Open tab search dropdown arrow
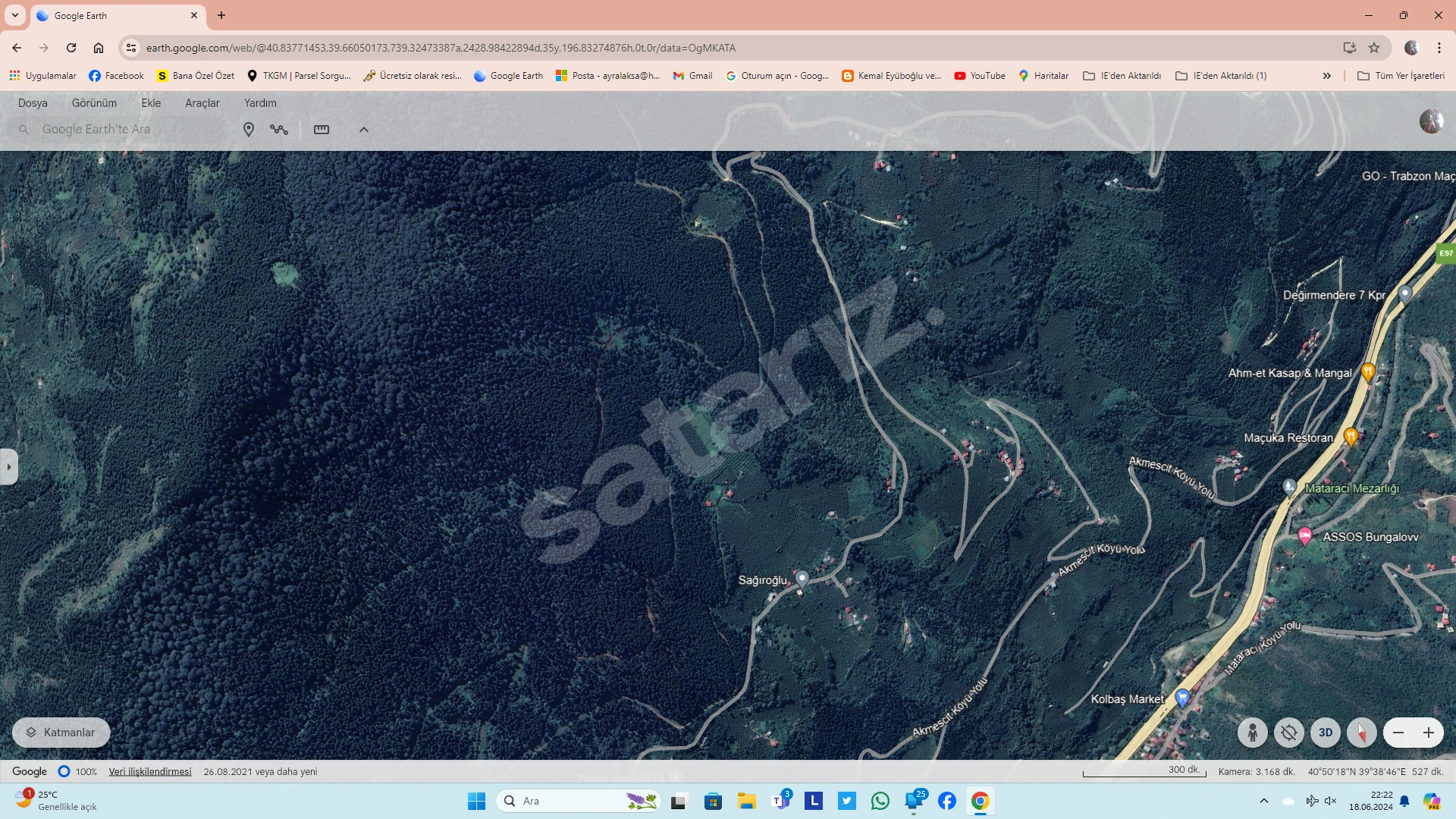Viewport: 1456px width, 819px height. (x=15, y=15)
